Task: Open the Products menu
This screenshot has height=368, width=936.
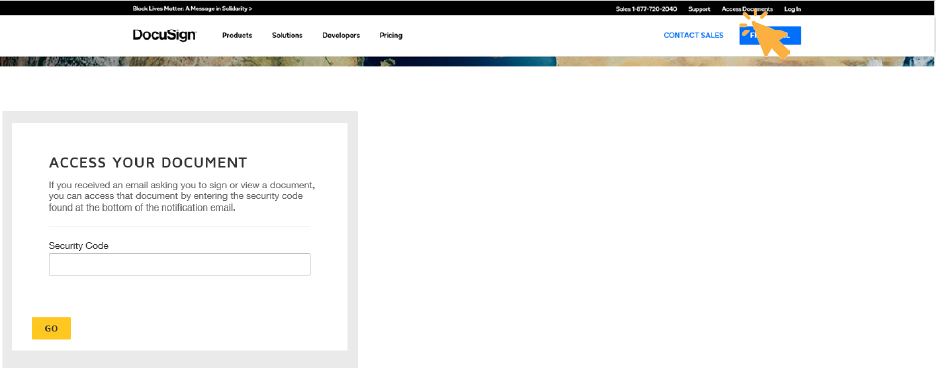Action: (237, 35)
